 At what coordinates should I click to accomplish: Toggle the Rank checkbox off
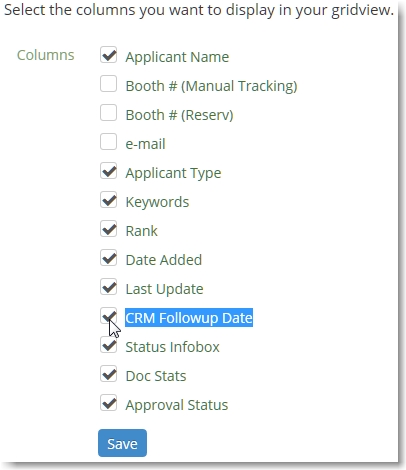pyautogui.click(x=108, y=229)
